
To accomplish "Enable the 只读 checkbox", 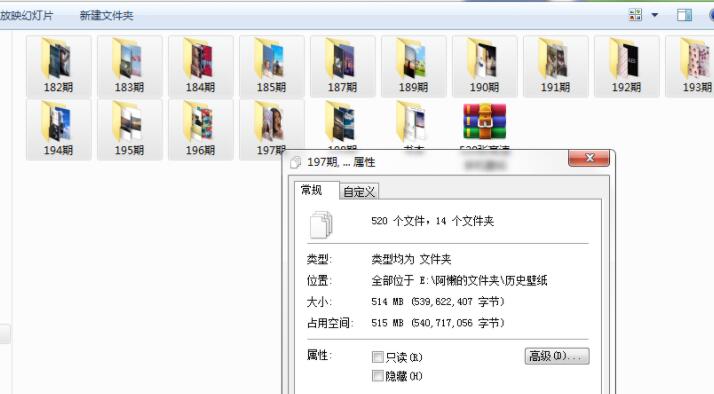I will [377, 357].
